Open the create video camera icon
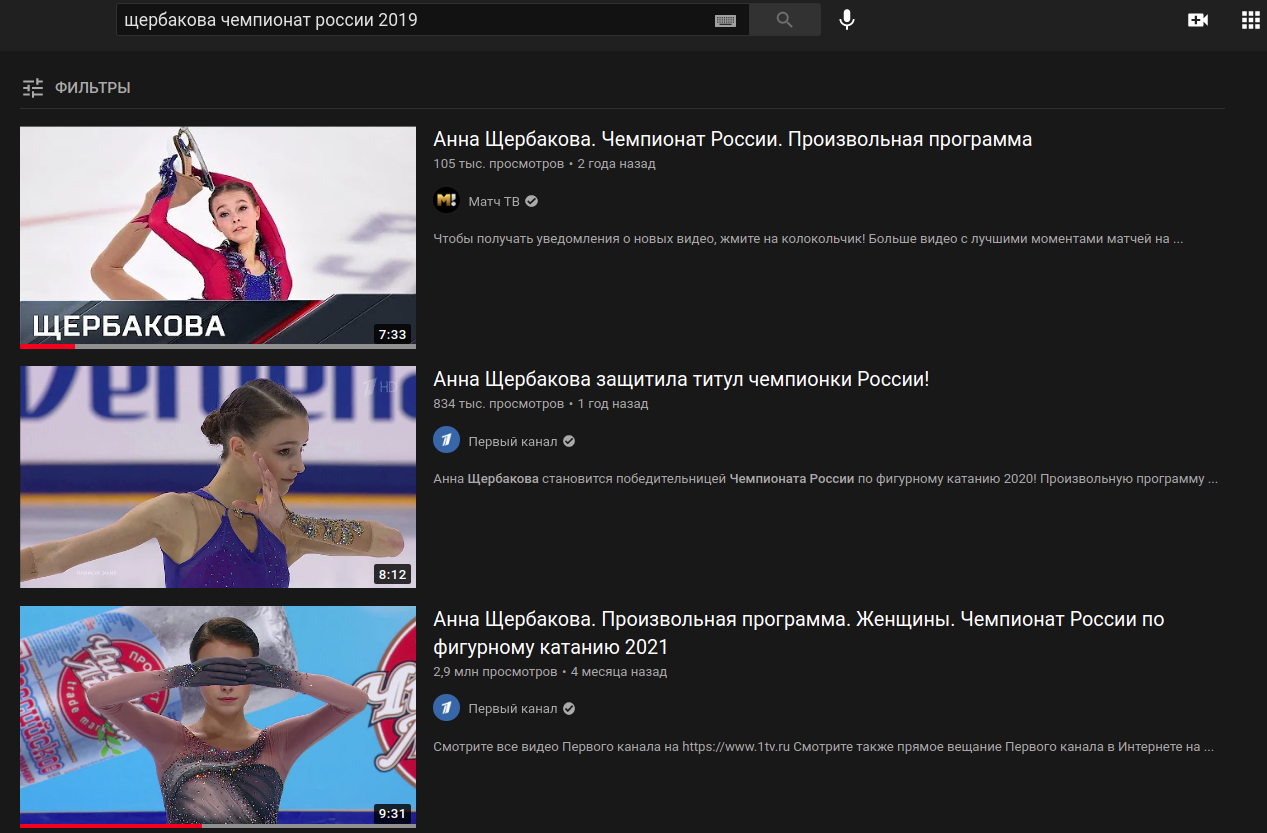 click(1197, 20)
